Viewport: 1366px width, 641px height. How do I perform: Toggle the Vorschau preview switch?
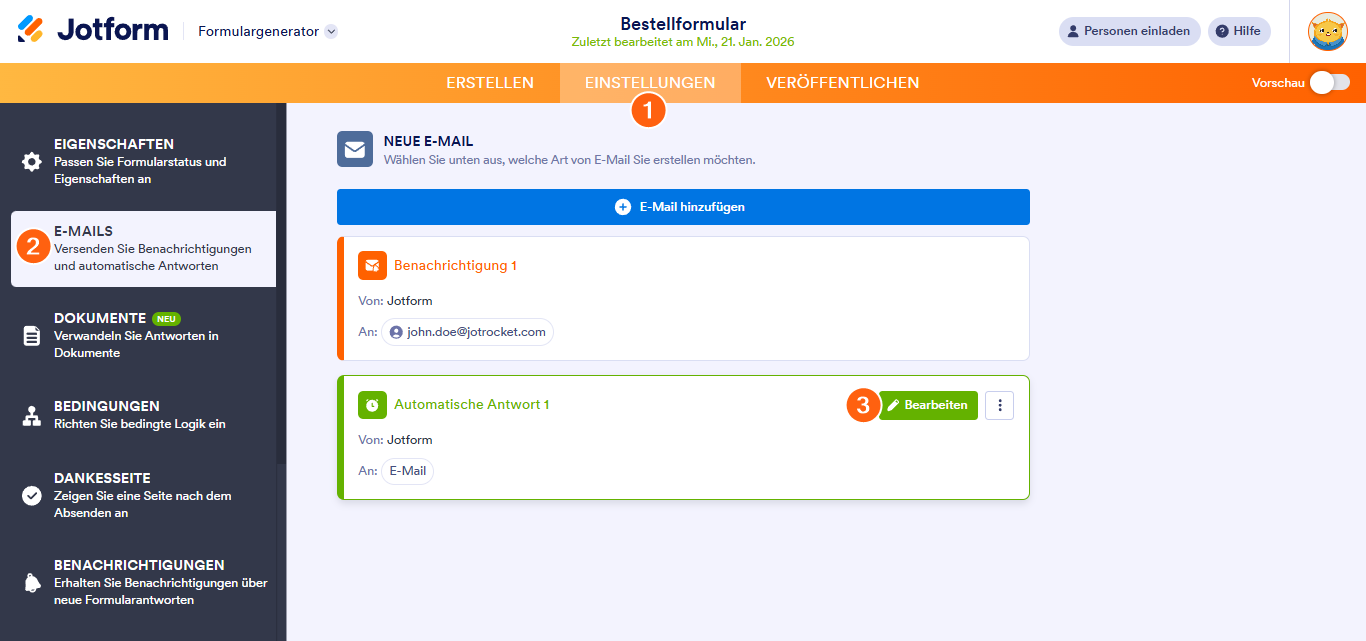pyautogui.click(x=1330, y=83)
